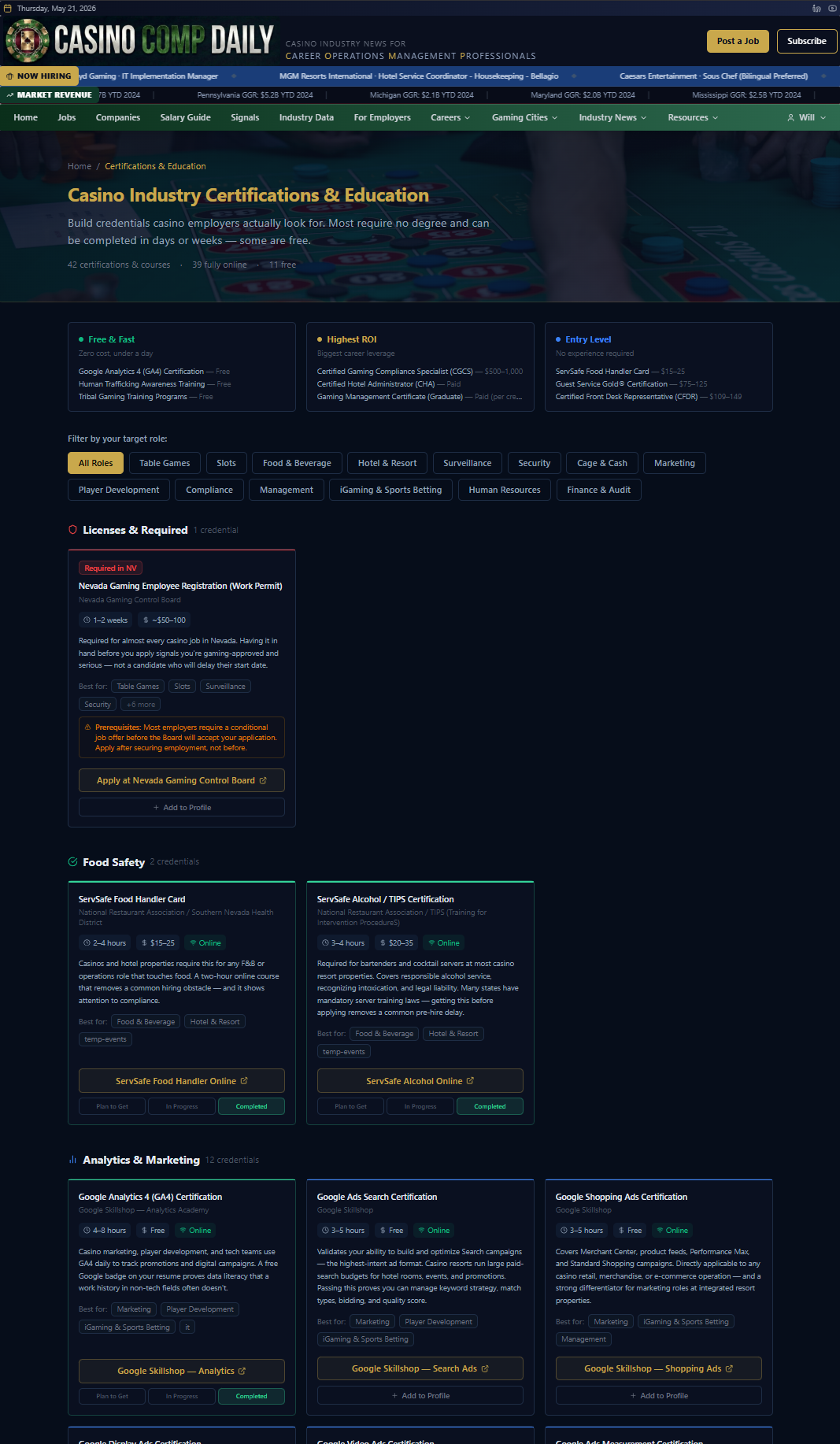Click the Casino Comp Daily poker chip logo
The height and width of the screenshot is (1444, 840).
pyautogui.click(x=28, y=41)
